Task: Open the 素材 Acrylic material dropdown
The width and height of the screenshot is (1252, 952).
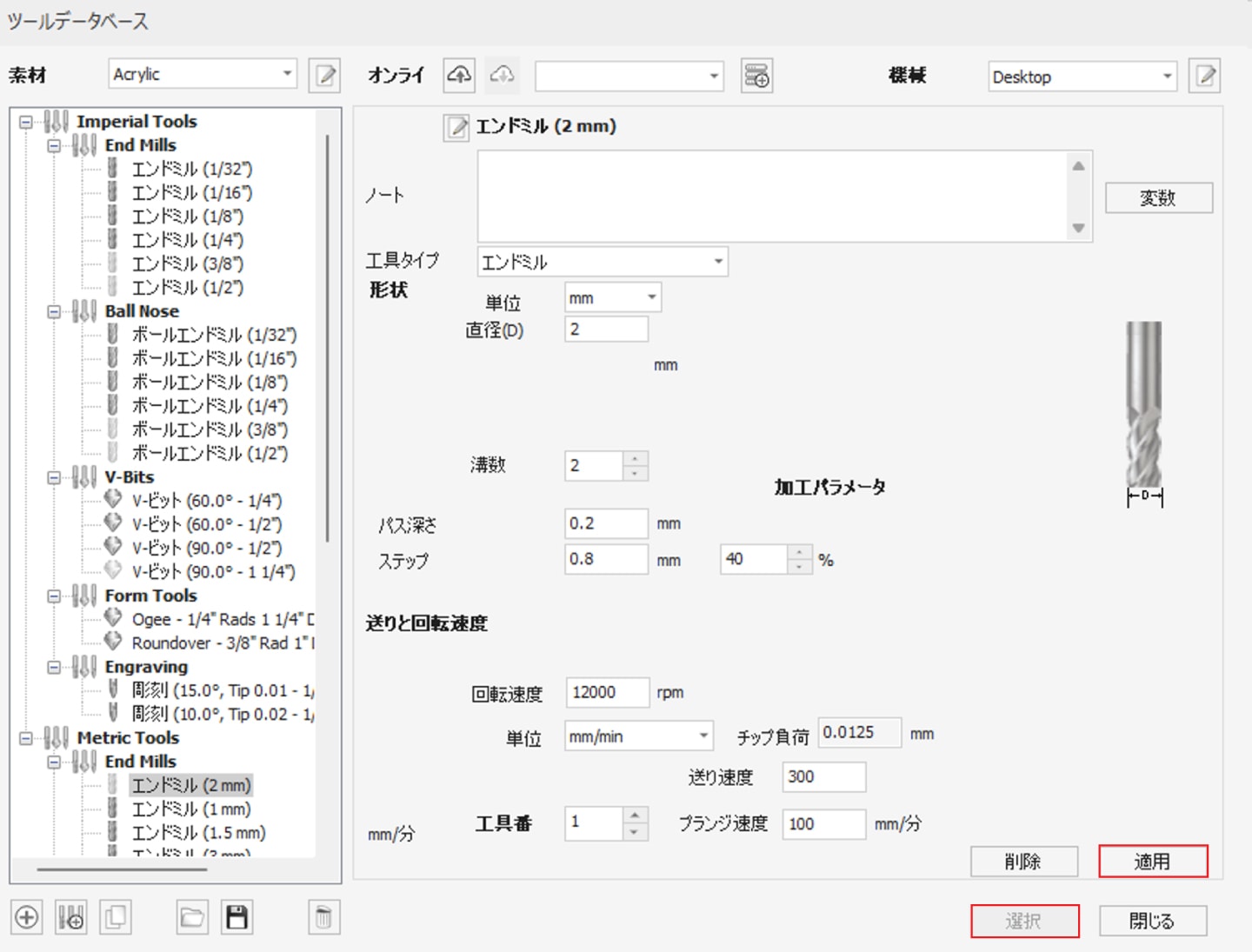Action: [203, 75]
